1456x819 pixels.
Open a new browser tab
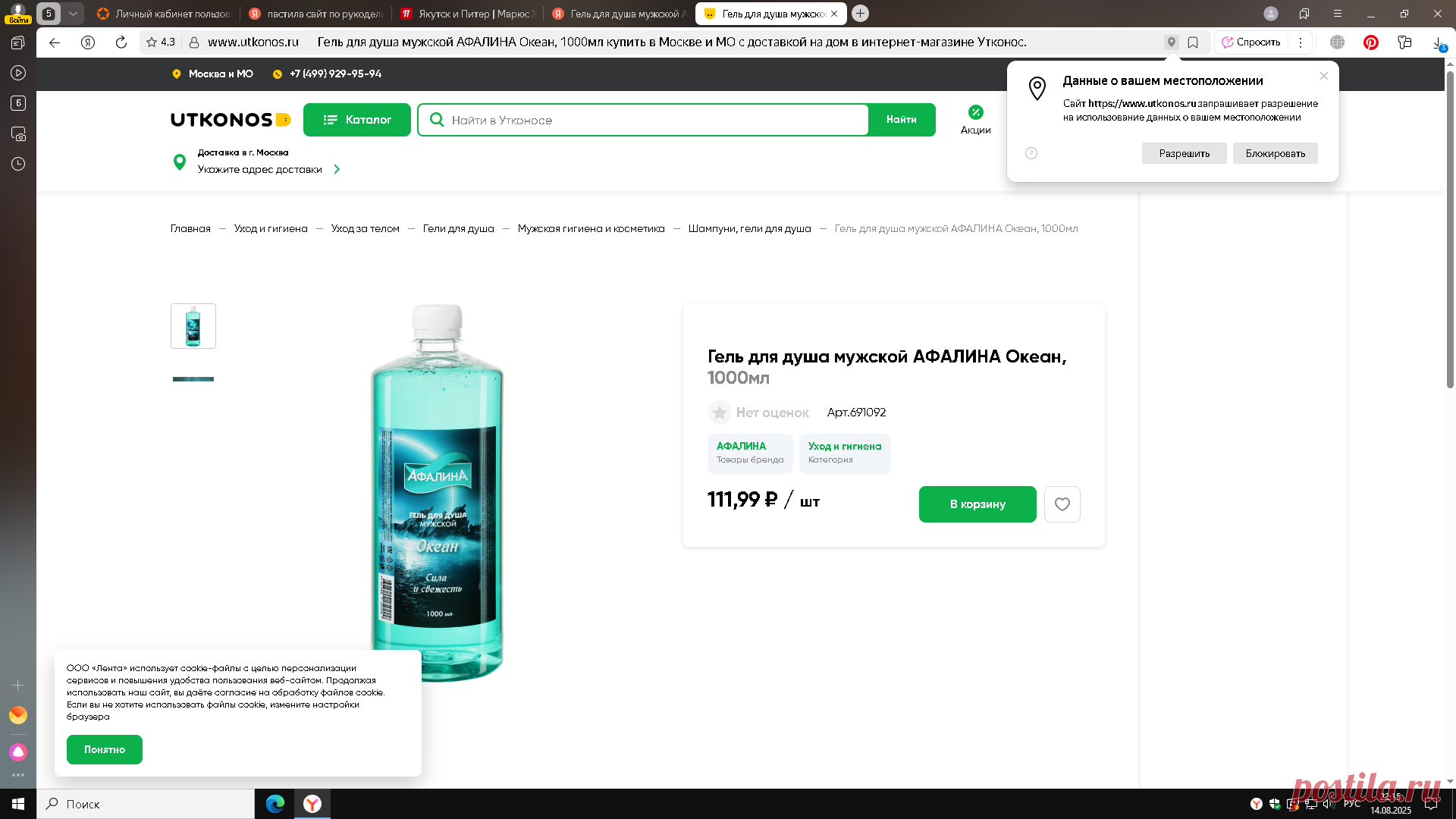point(860,14)
